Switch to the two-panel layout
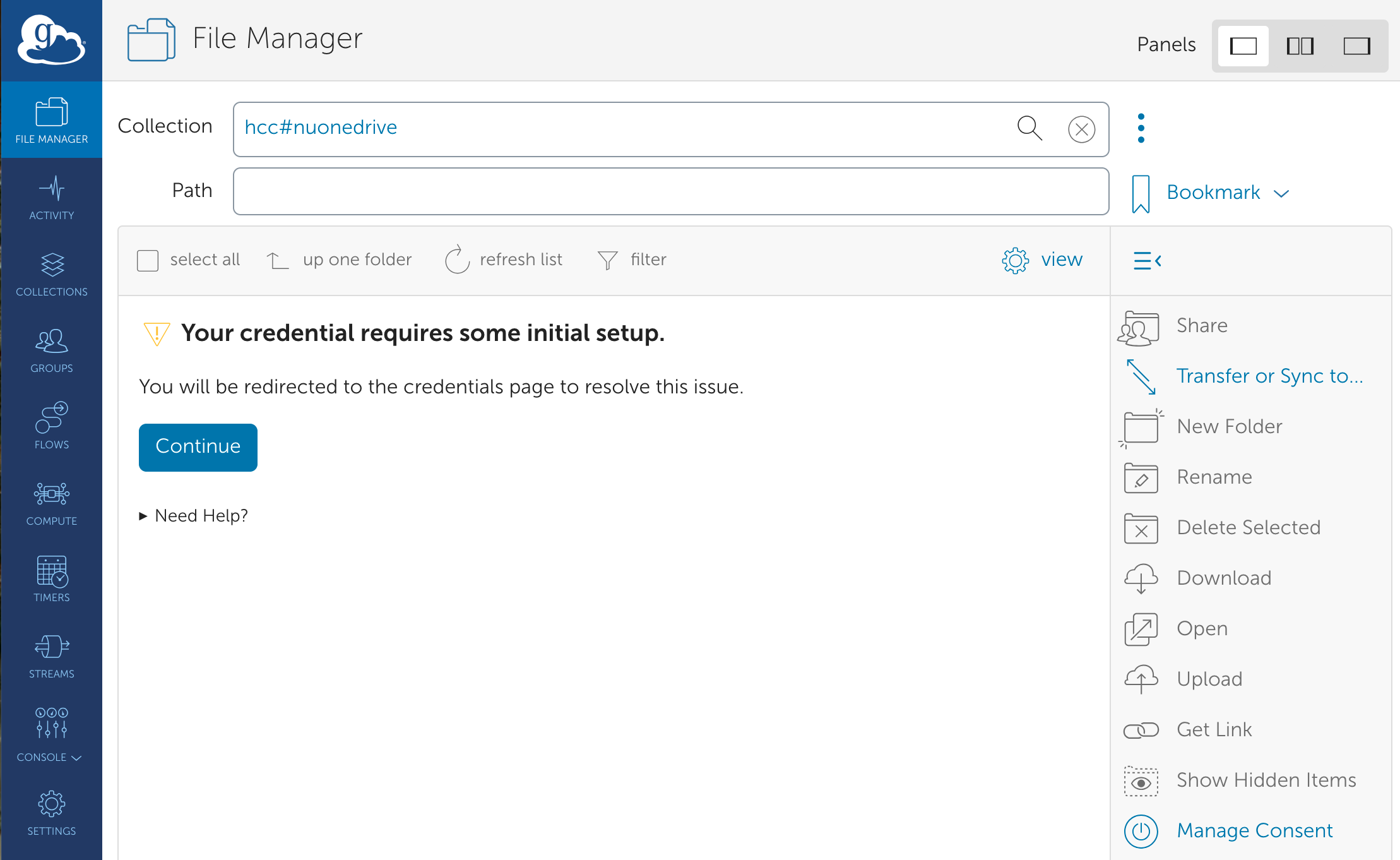 [x=1300, y=45]
